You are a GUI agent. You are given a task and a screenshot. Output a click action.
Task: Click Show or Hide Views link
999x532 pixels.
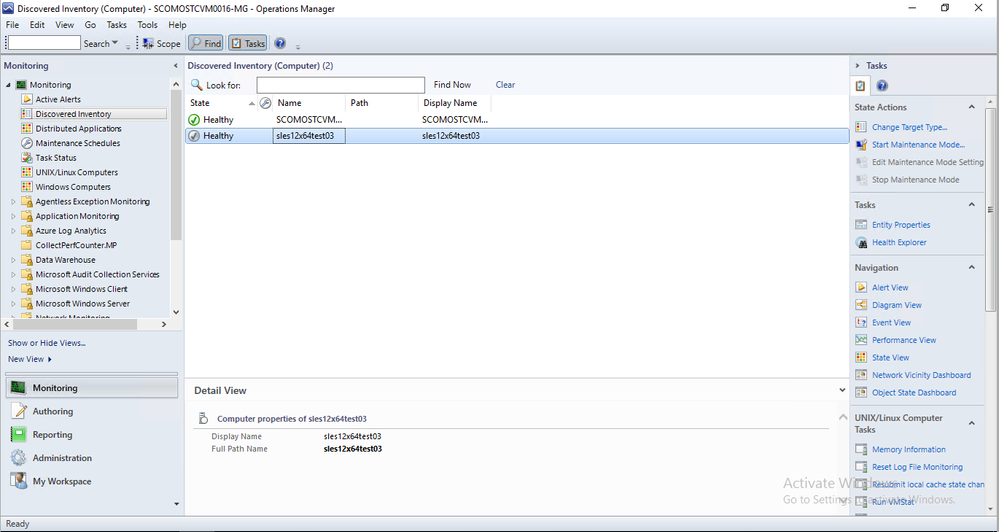pos(47,343)
